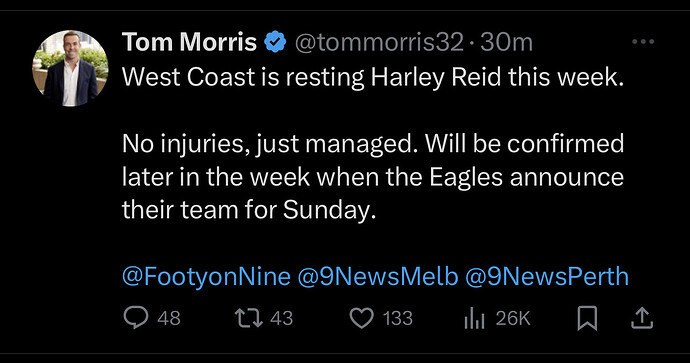This screenshot has width=690, height=363.
Task: Open the @tommorris32 handle link
Action: coord(379,43)
